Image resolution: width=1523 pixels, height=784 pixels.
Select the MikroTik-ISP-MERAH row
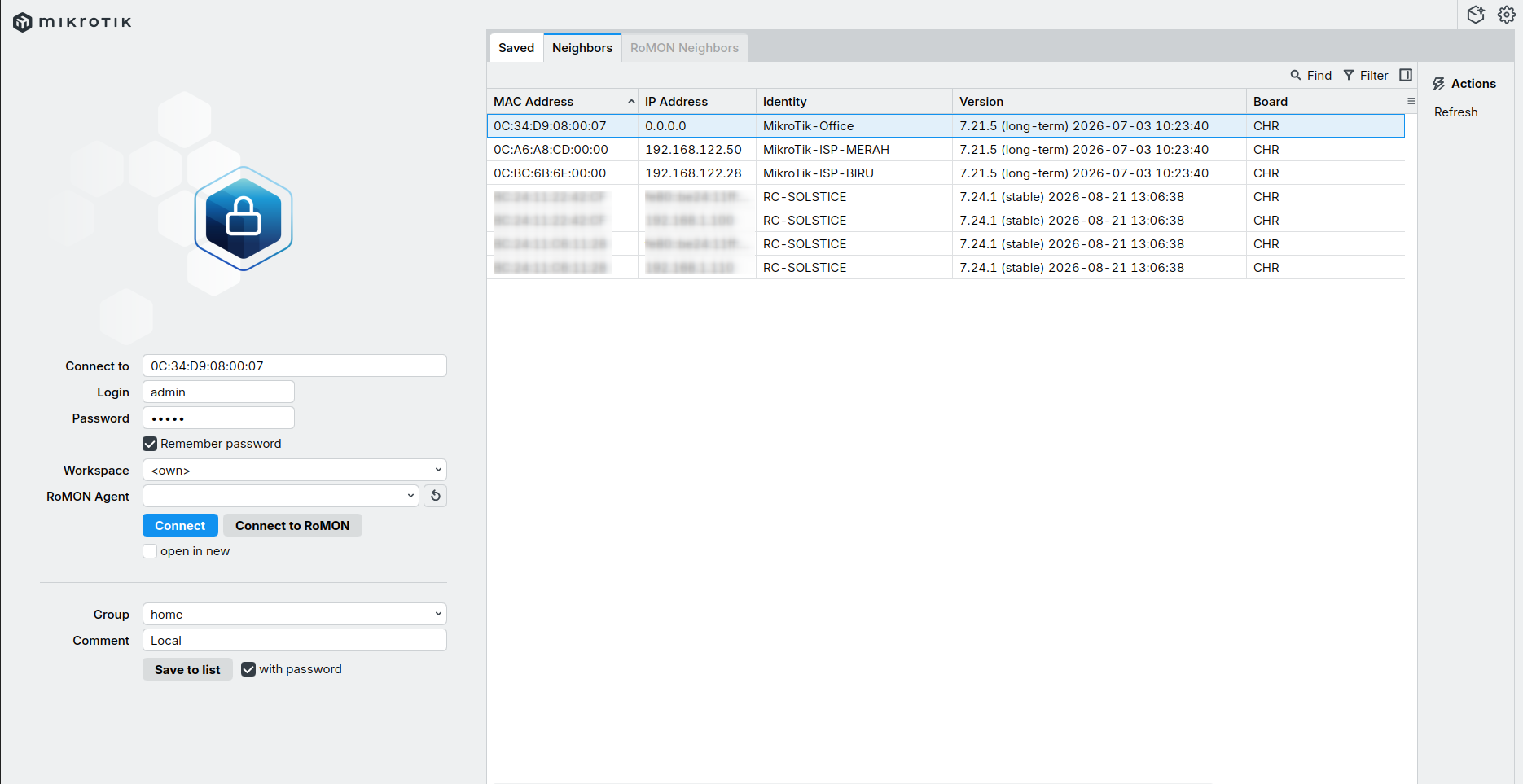pyautogui.click(x=946, y=150)
